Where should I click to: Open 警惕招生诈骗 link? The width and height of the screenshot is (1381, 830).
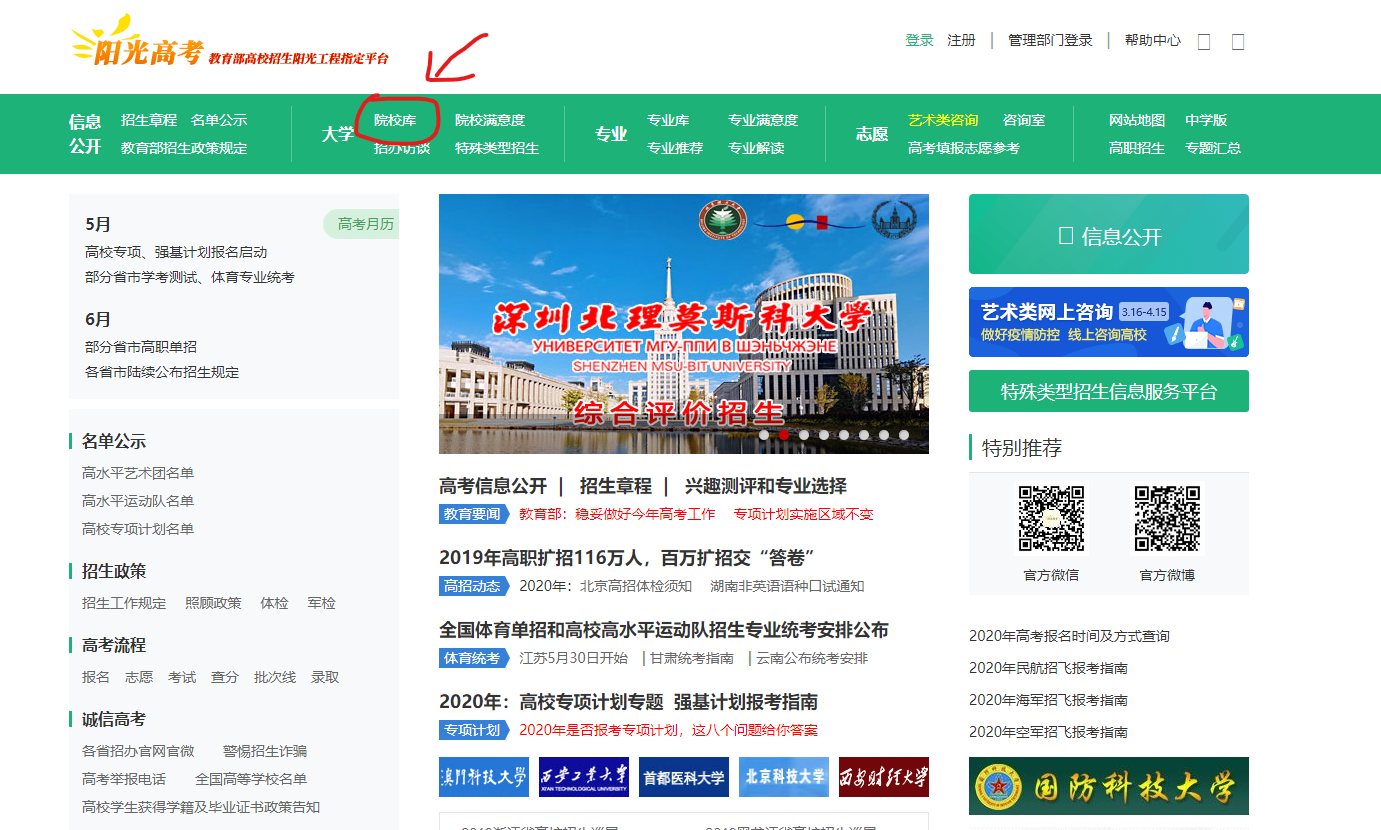[x=265, y=751]
